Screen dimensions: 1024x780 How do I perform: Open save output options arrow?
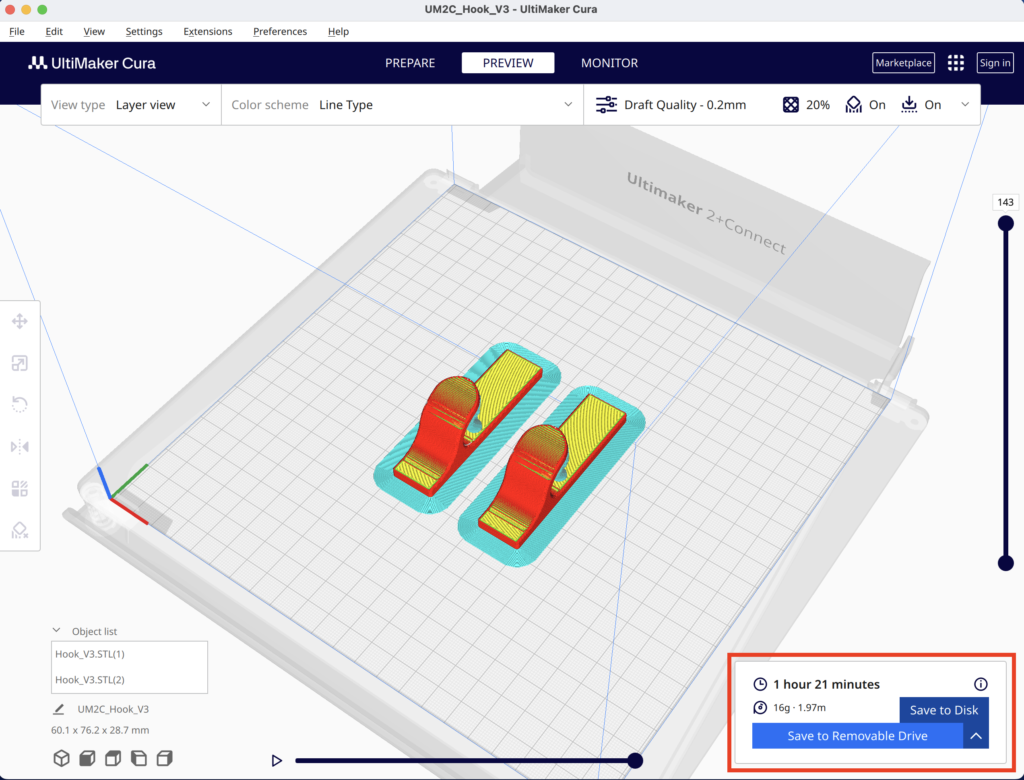click(976, 736)
